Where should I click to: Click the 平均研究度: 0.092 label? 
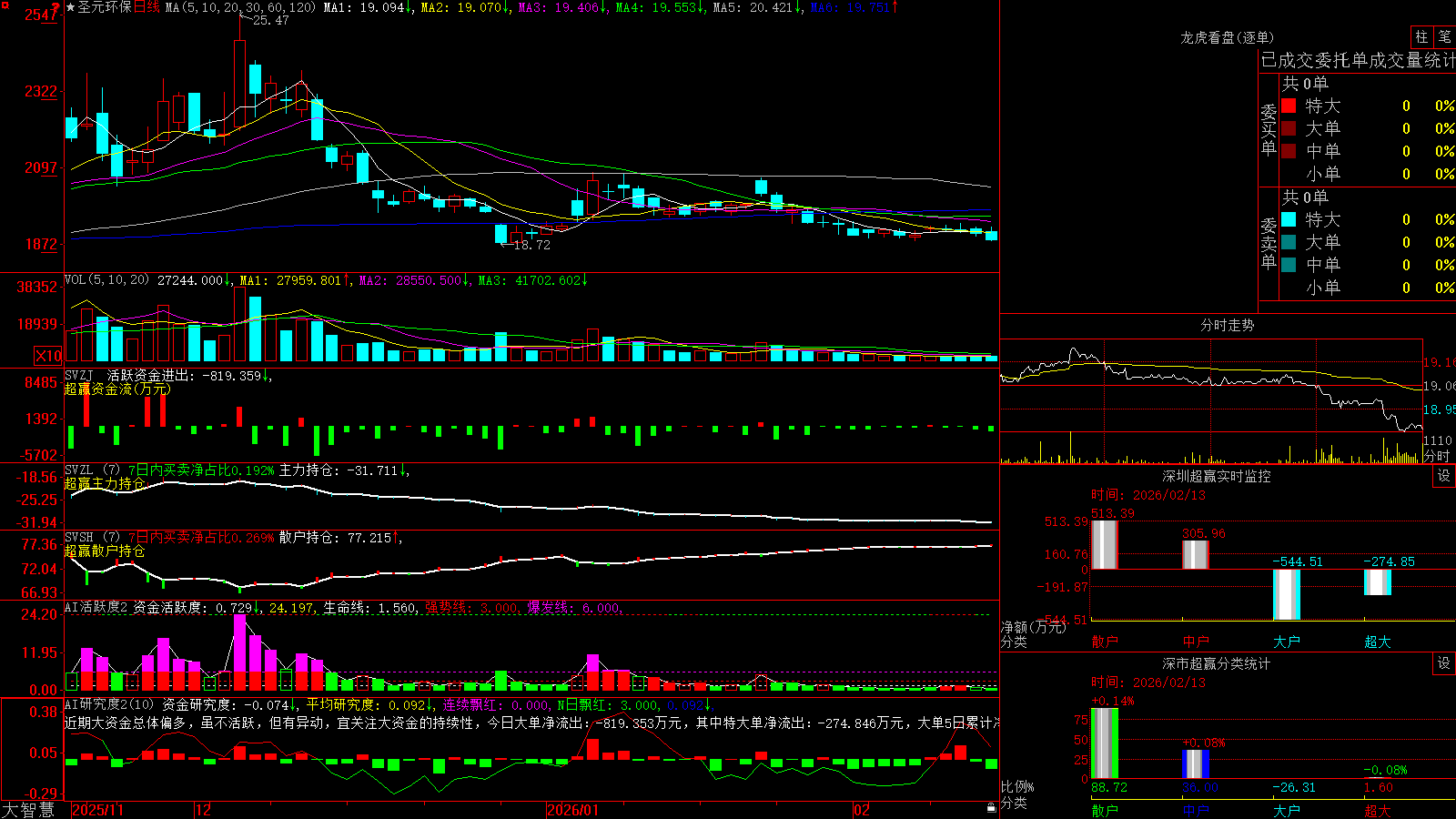369,704
